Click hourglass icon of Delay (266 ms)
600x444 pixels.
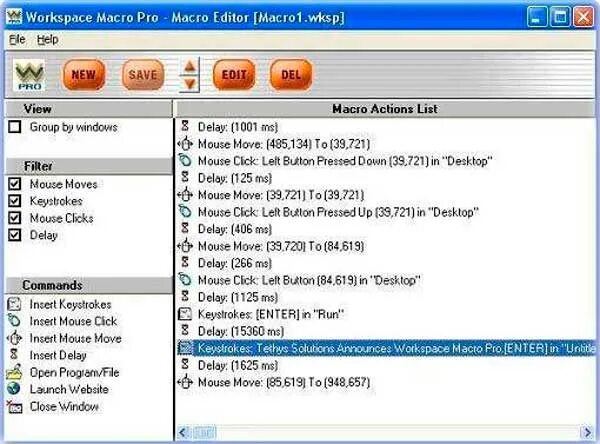[x=185, y=262]
